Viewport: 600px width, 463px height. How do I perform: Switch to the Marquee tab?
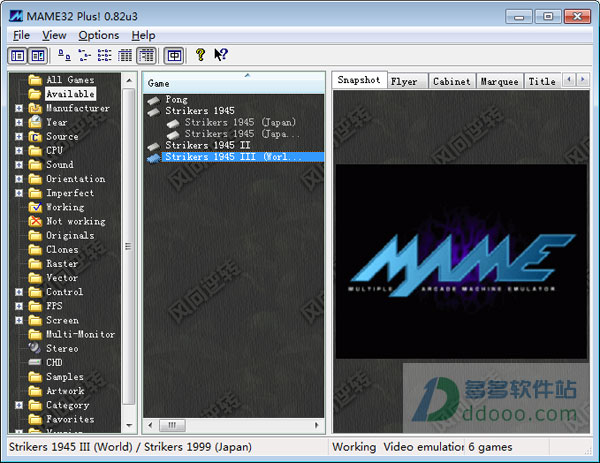(499, 82)
